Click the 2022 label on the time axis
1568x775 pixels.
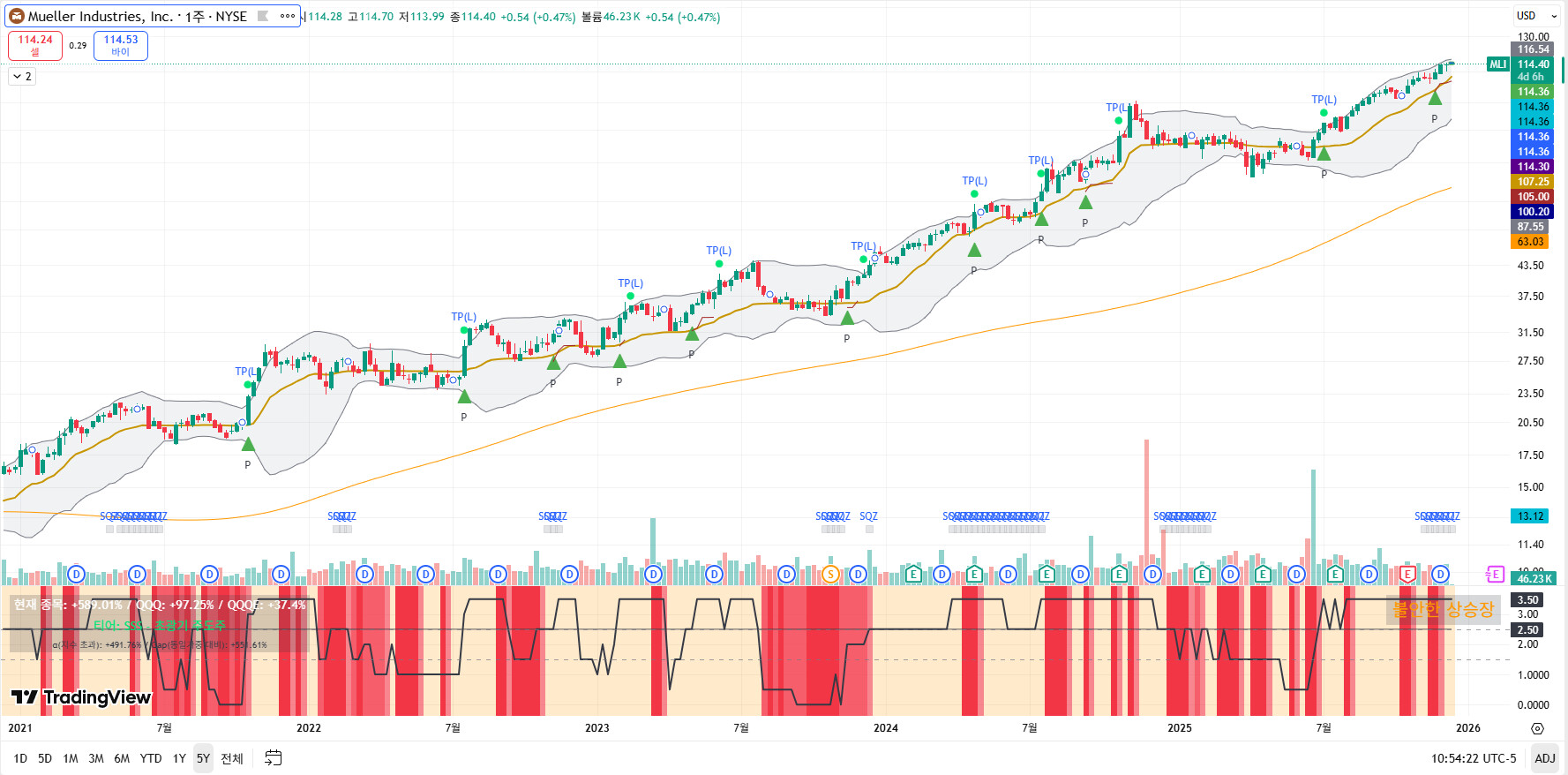pos(309,728)
